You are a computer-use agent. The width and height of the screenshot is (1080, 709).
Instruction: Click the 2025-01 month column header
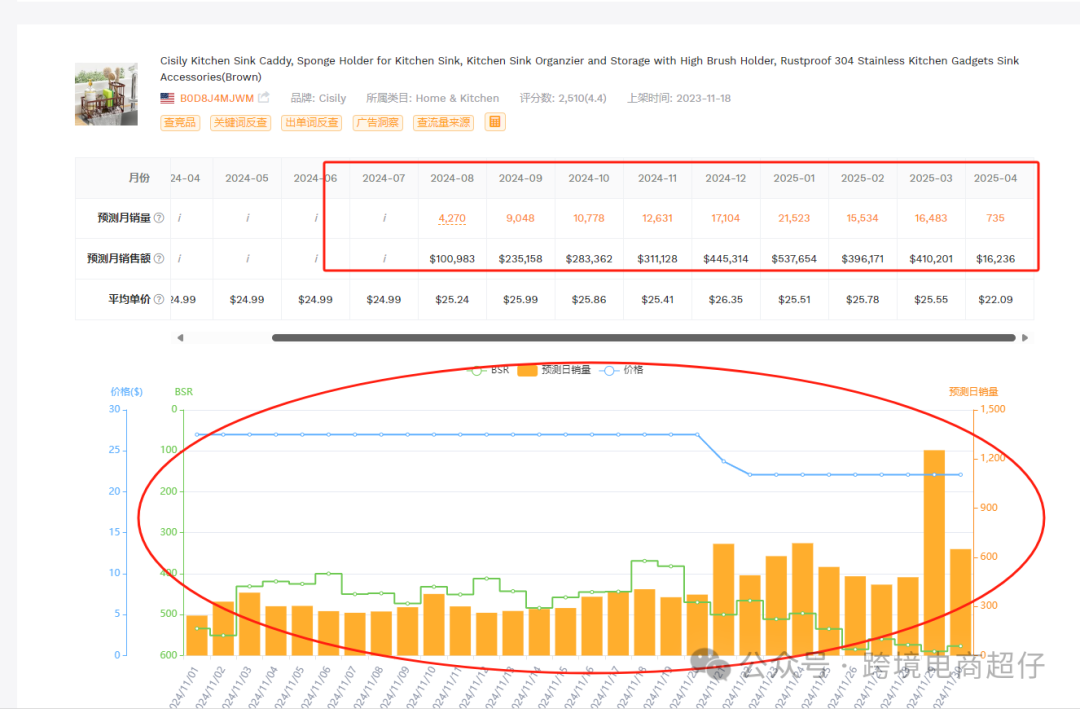[x=794, y=178]
